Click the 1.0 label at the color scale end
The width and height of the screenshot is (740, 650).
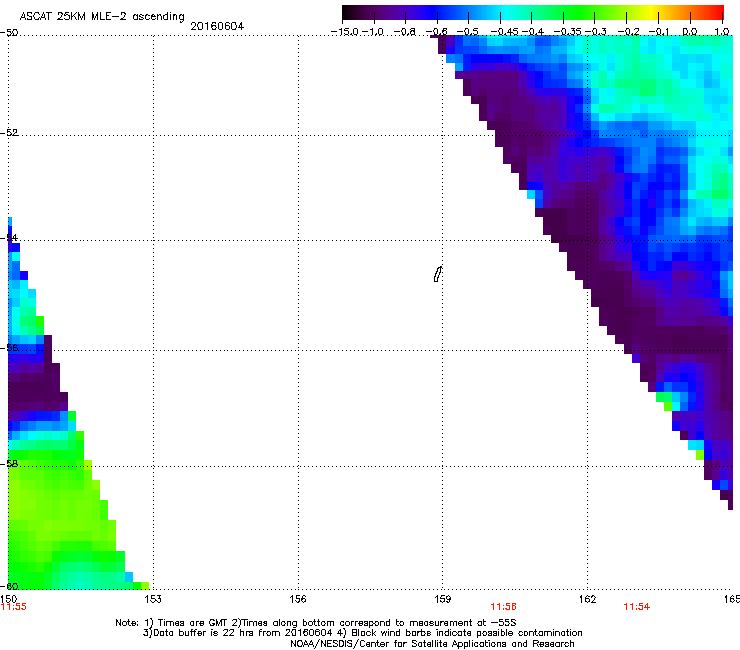722,32
